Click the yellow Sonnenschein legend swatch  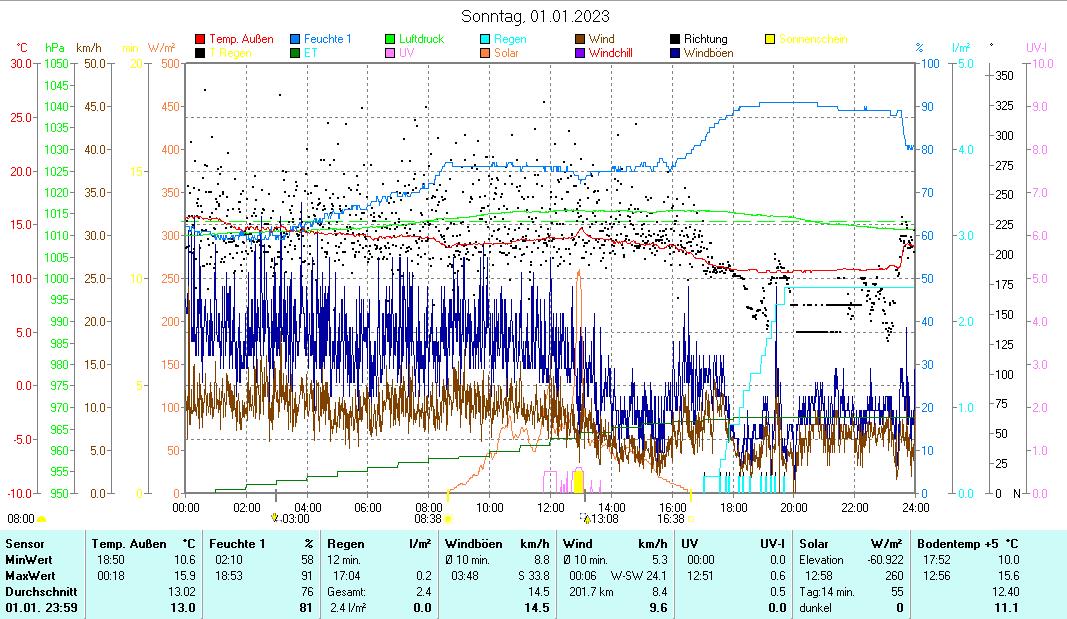click(x=770, y=39)
